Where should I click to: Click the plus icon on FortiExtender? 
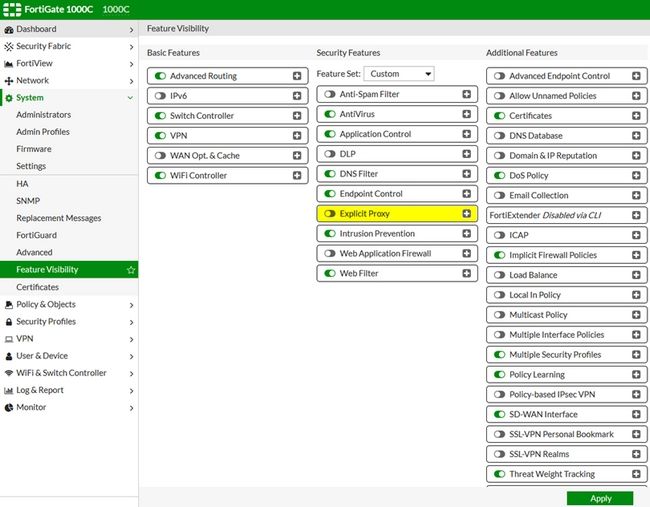point(636,215)
